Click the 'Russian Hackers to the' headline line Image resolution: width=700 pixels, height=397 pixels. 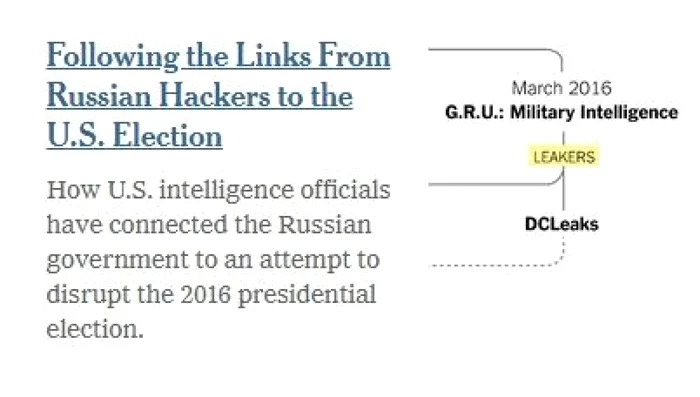200,96
